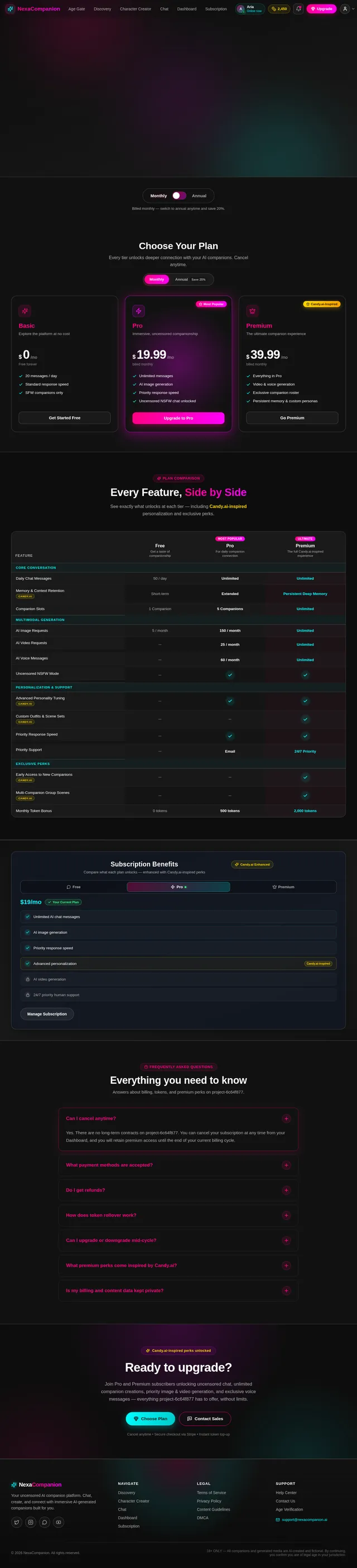Click the Premium plan crown icon
This screenshot has width=357, height=1568.
coord(252,311)
